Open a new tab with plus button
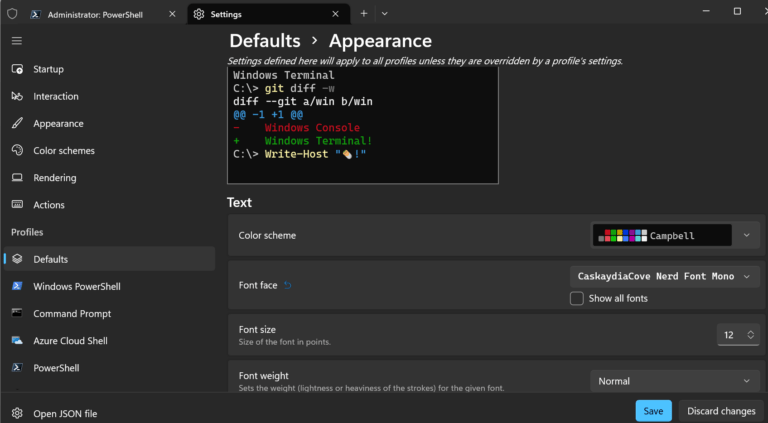 (x=363, y=14)
